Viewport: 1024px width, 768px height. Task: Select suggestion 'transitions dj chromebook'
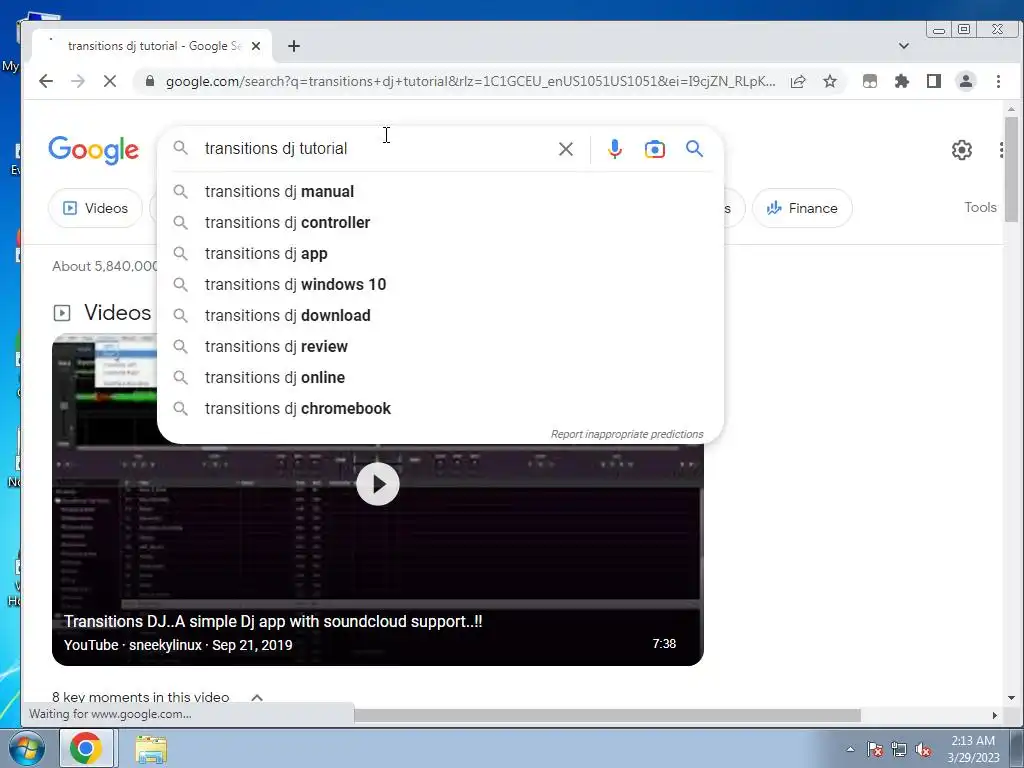pos(440,409)
